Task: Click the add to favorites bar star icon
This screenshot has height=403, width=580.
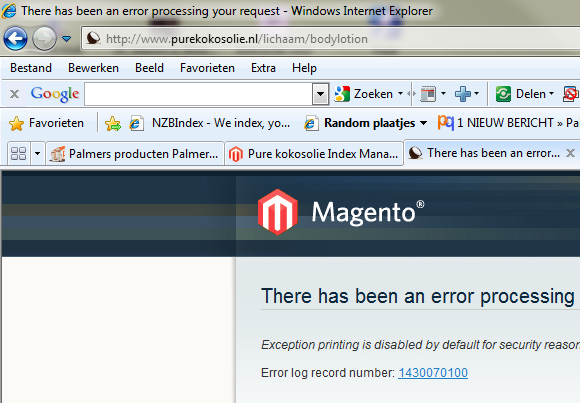Action: [x=113, y=123]
